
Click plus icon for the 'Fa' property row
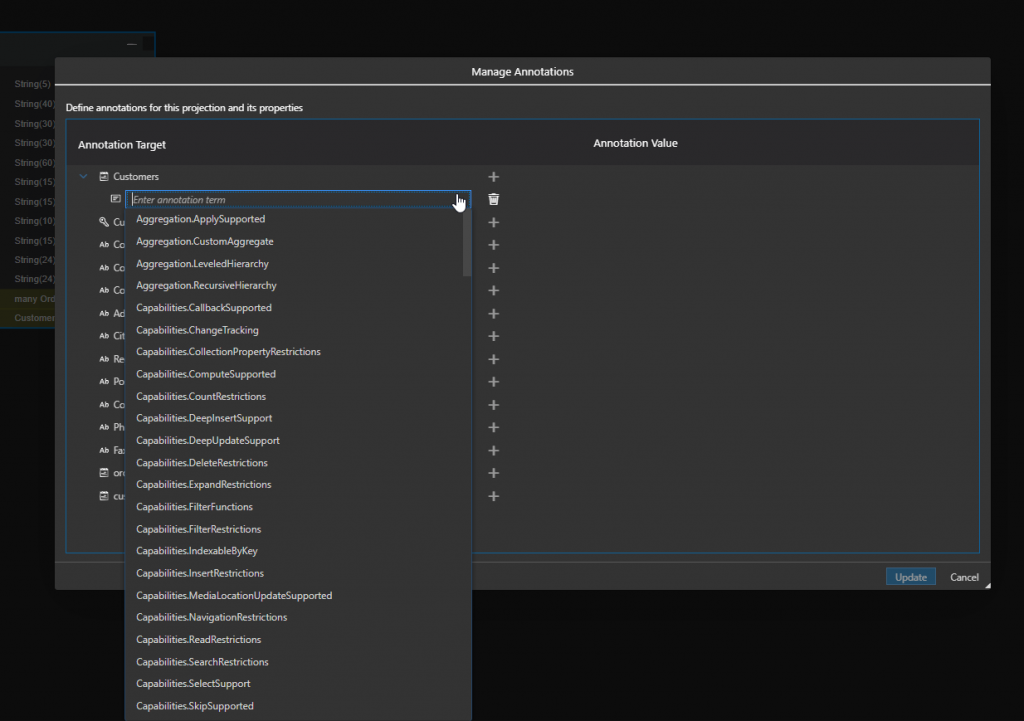pos(494,451)
